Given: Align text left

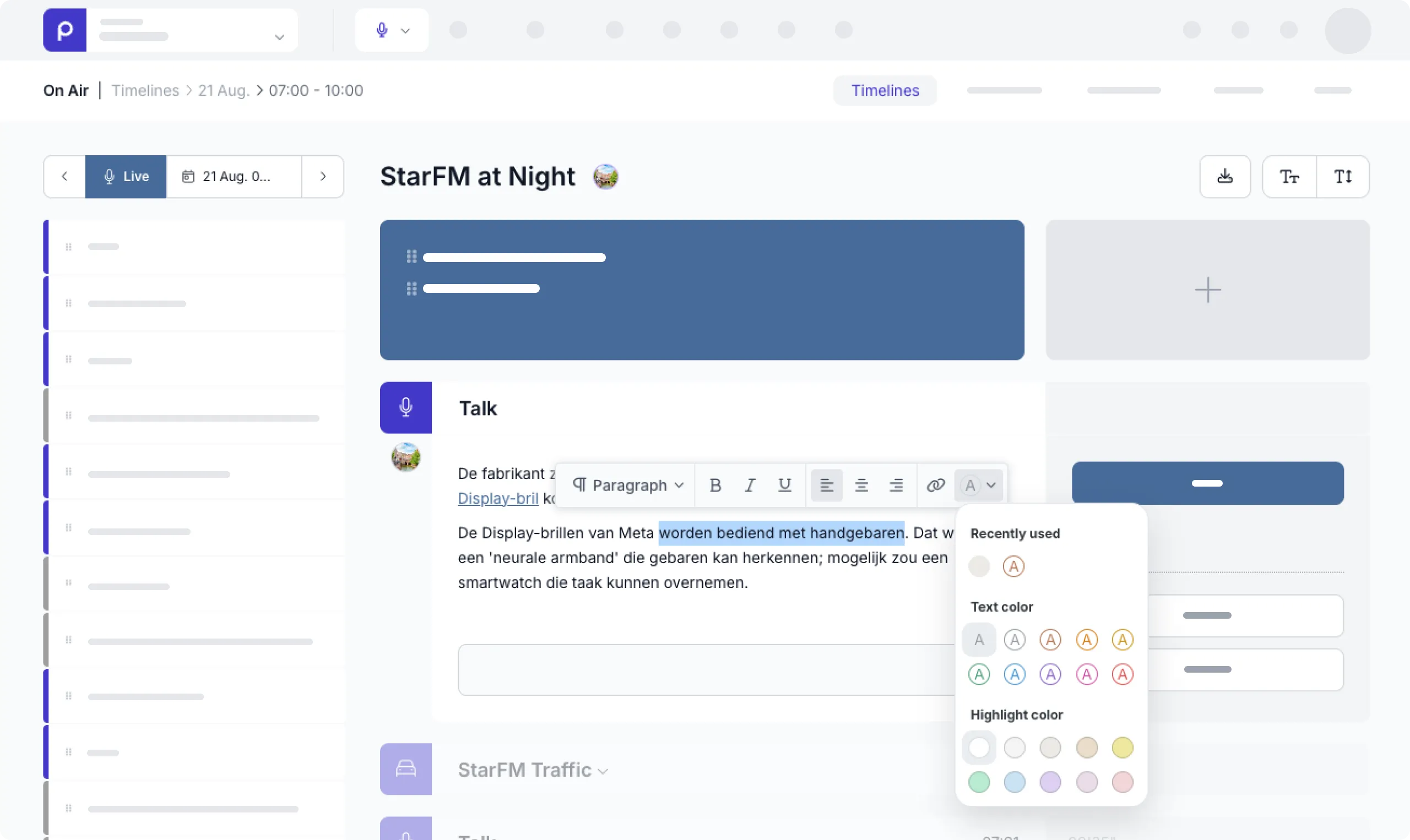Looking at the screenshot, I should pos(826,485).
